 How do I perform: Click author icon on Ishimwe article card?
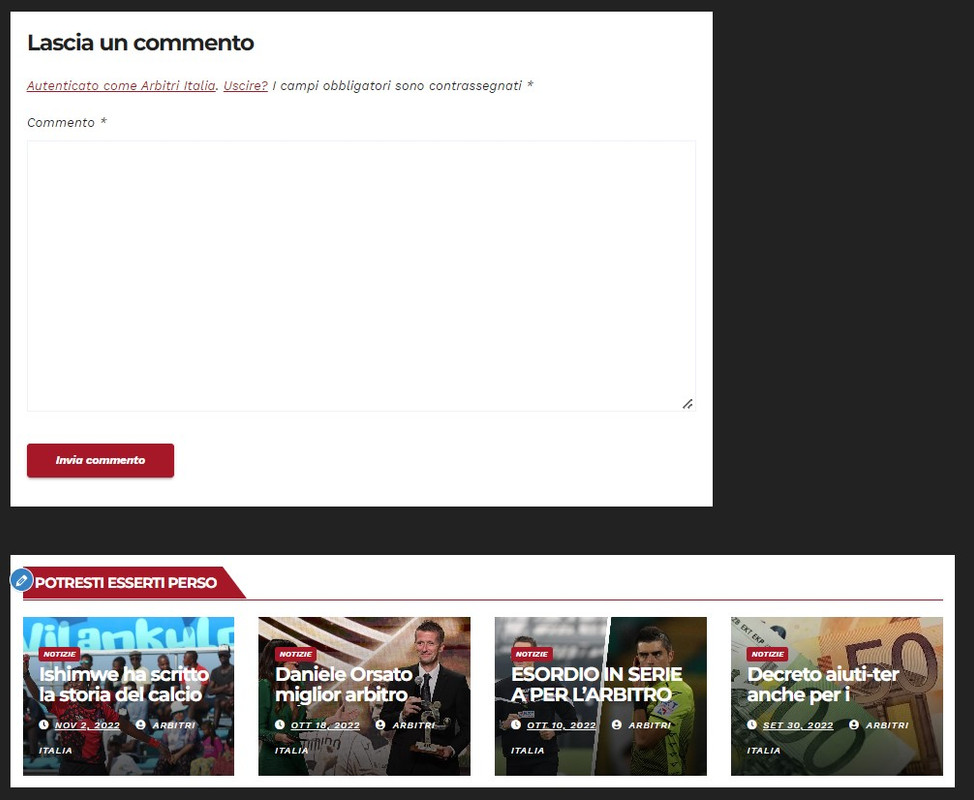pyautogui.click(x=140, y=725)
